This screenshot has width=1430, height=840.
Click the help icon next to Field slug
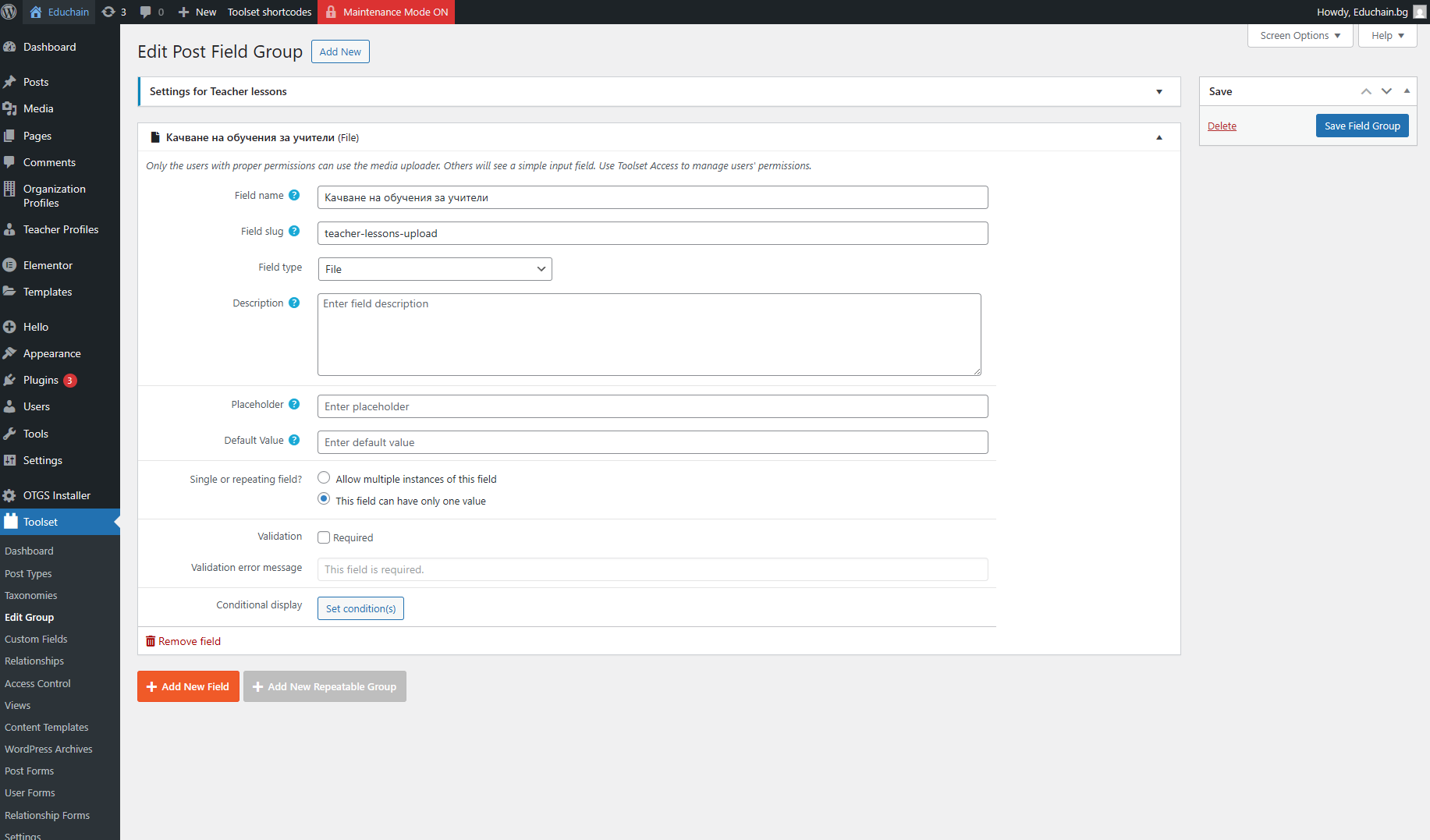tap(294, 232)
